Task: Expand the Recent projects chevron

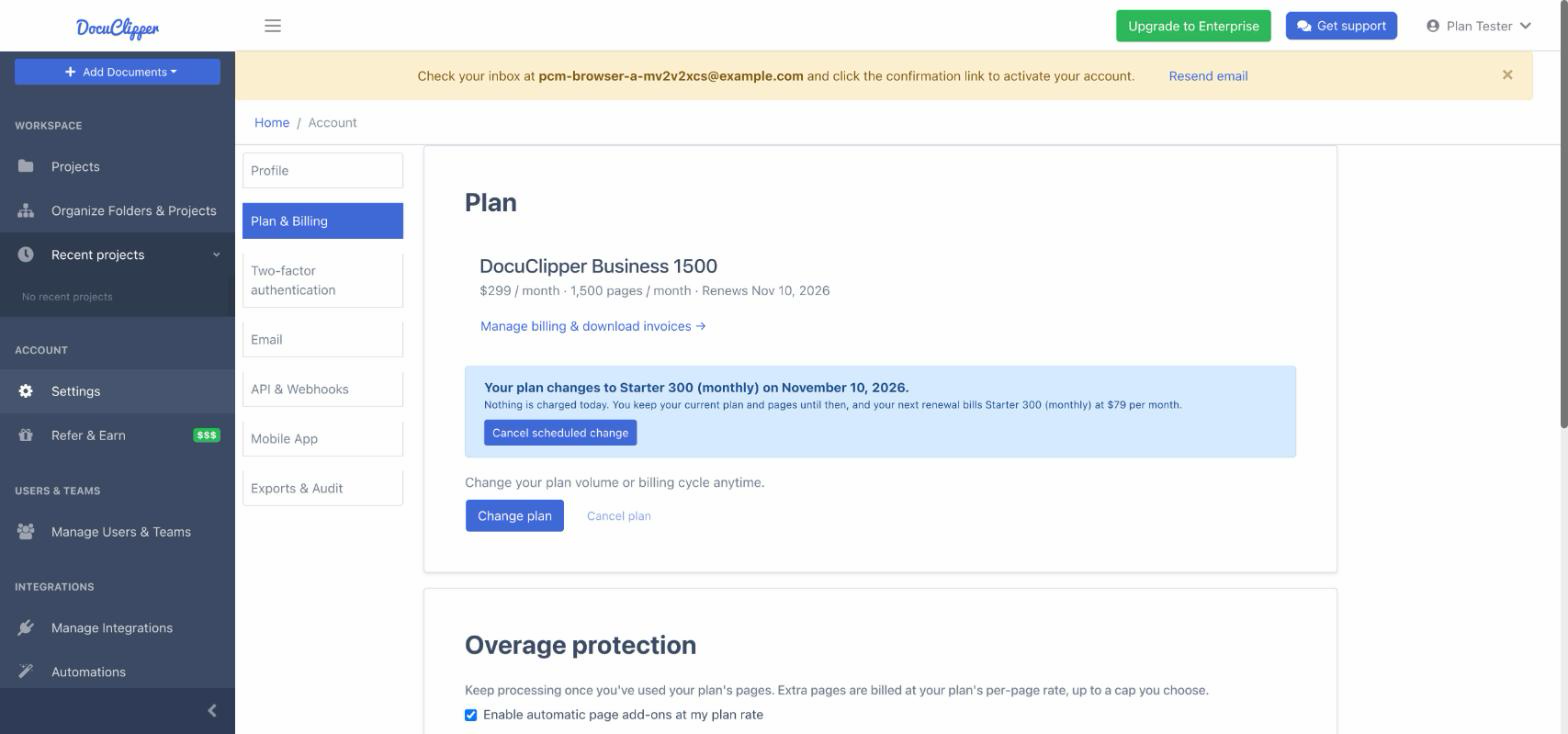Action: pyautogui.click(x=216, y=255)
